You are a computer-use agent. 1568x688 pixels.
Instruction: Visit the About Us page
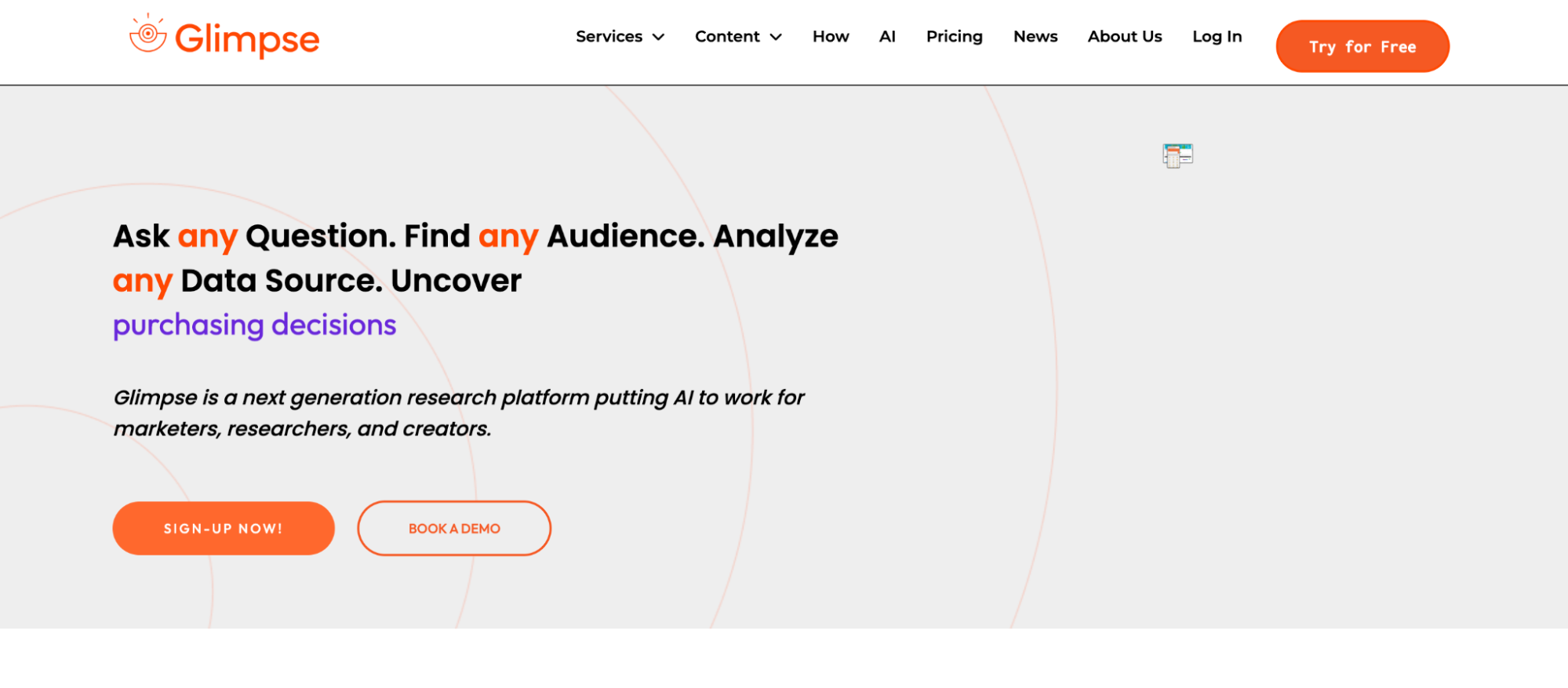(1125, 36)
